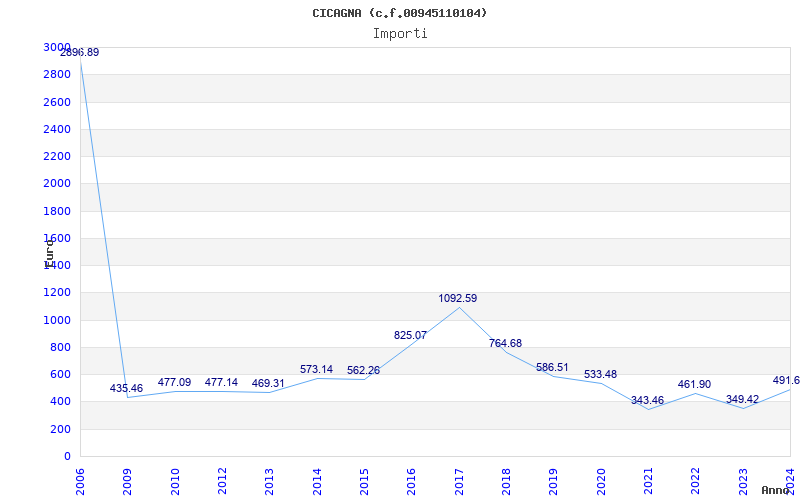Click the 2800 y-axis tick label
This screenshot has height=500, width=800.
pyautogui.click(x=57, y=75)
